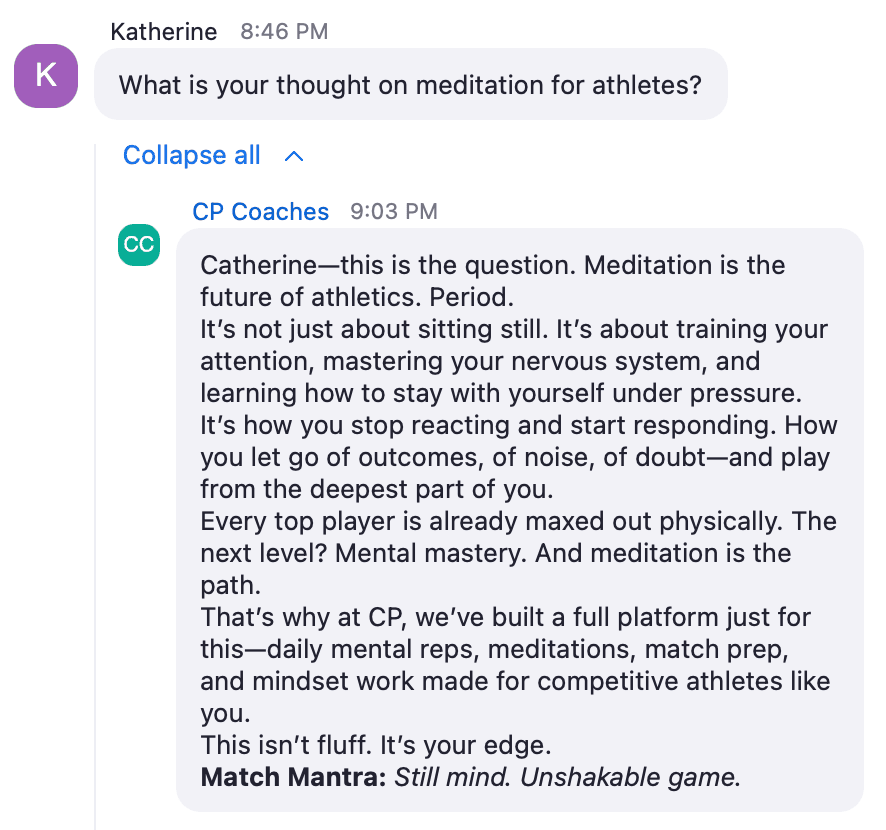
Task: Click Katherine's purple K avatar
Action: pyautogui.click(x=46, y=76)
